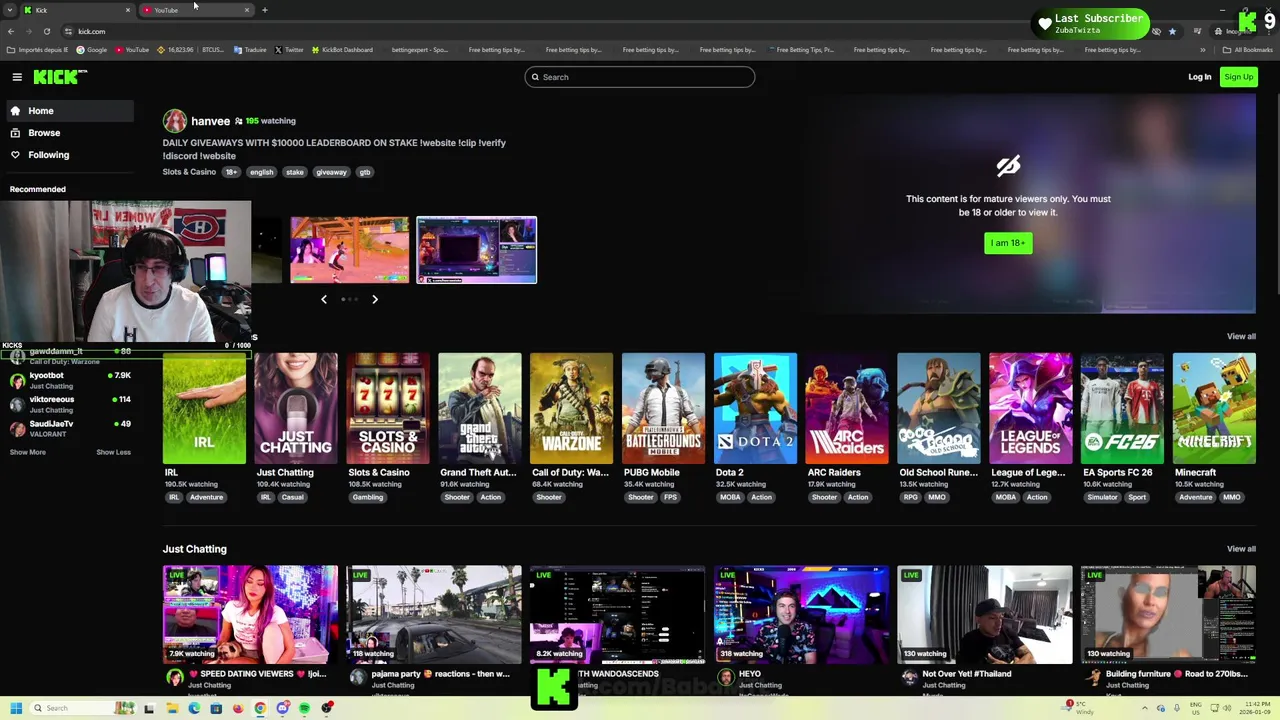Open the hanvee streamer name link
This screenshot has height=720, width=1280.
(210, 121)
